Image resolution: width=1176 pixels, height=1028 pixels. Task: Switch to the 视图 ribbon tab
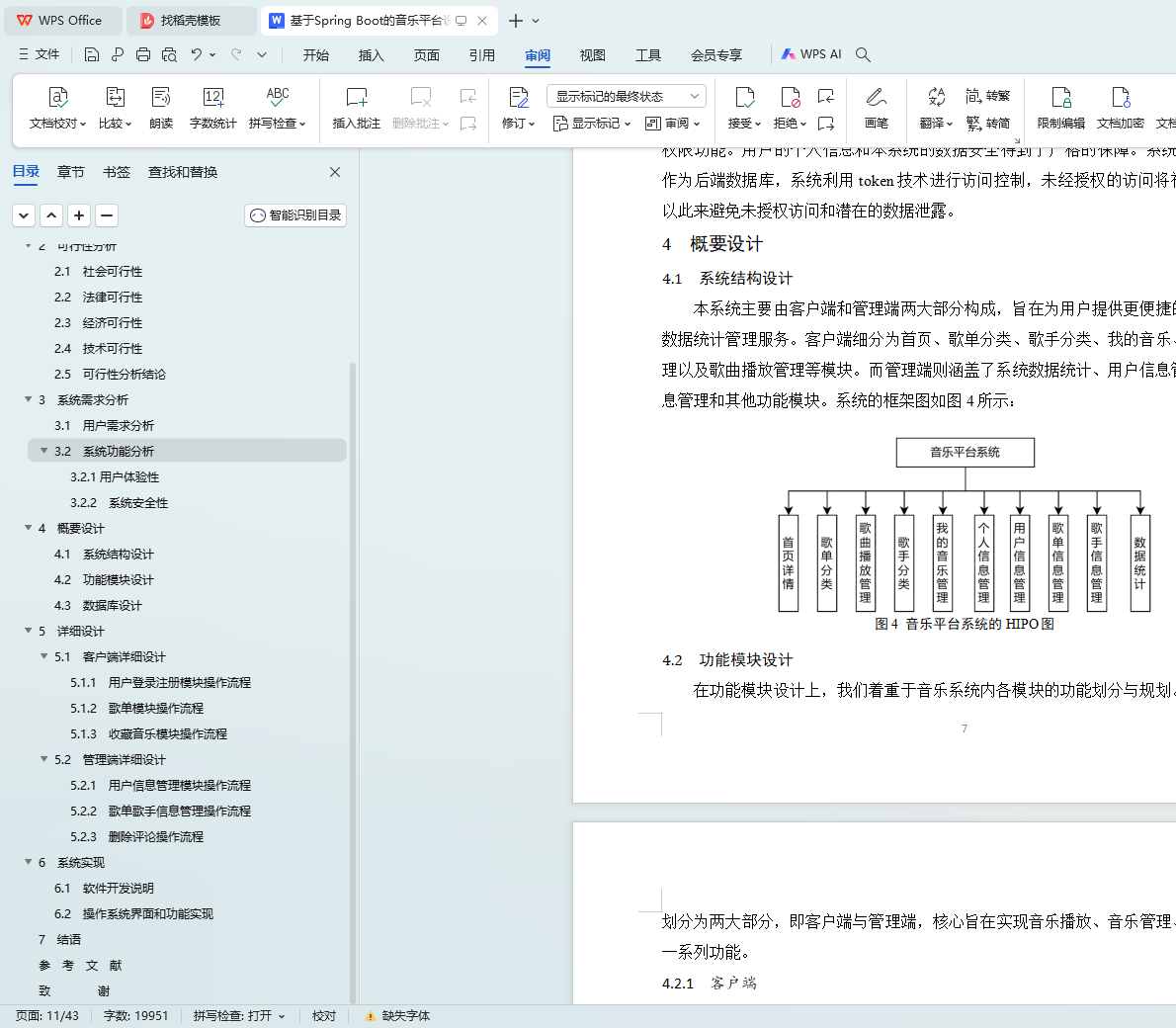pyautogui.click(x=593, y=54)
